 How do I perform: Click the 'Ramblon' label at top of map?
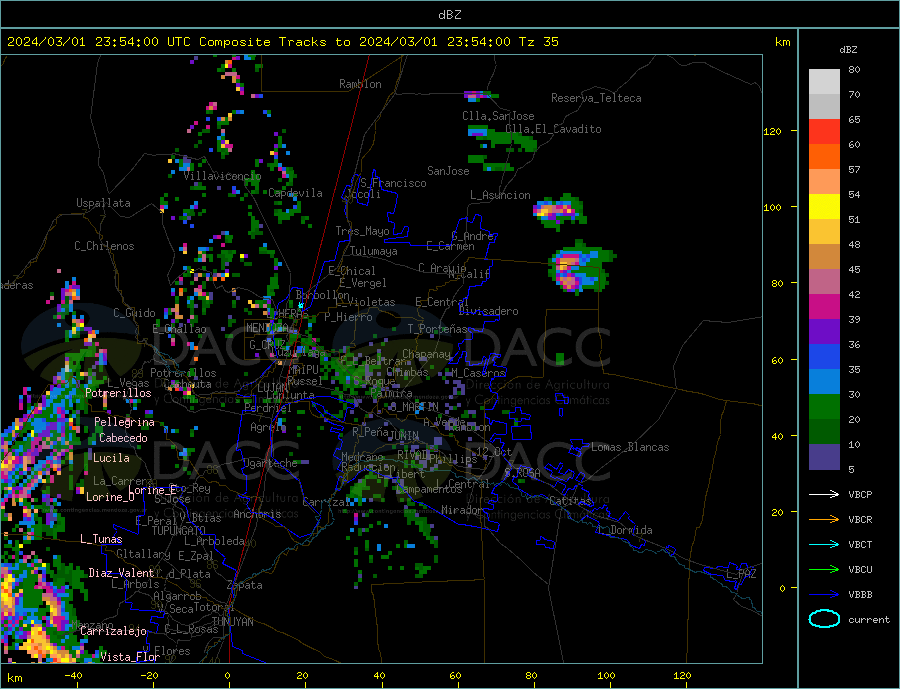tap(360, 84)
